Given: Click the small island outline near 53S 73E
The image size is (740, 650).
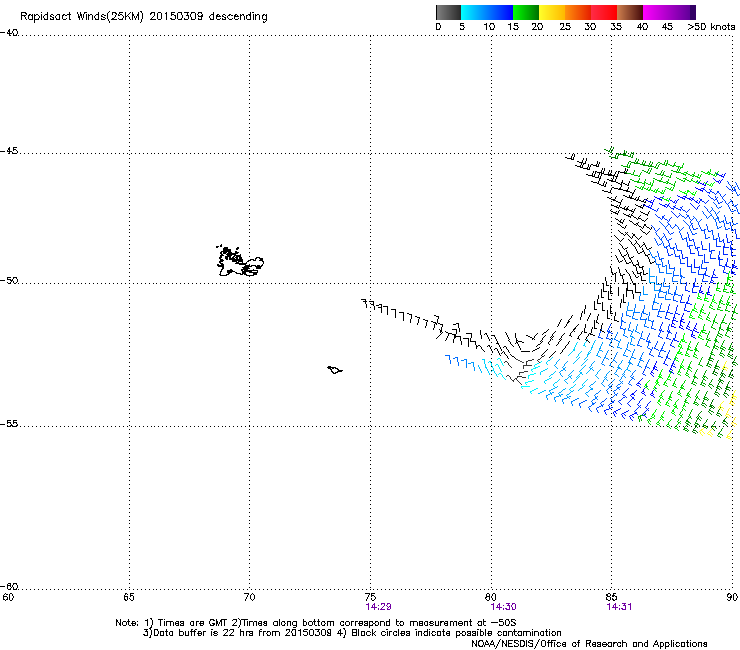Looking at the screenshot, I should pos(335,370).
